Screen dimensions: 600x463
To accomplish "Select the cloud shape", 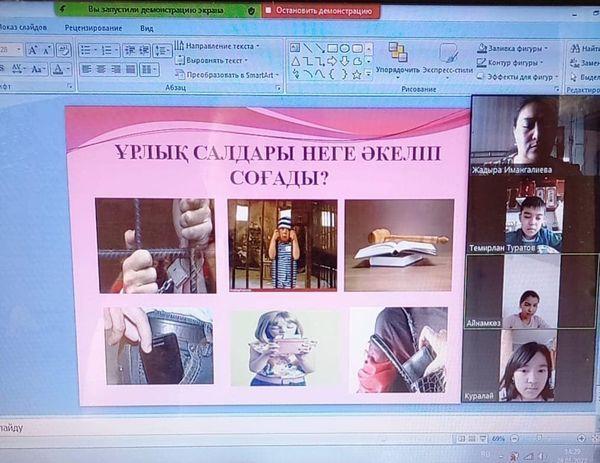I will pos(357,61).
